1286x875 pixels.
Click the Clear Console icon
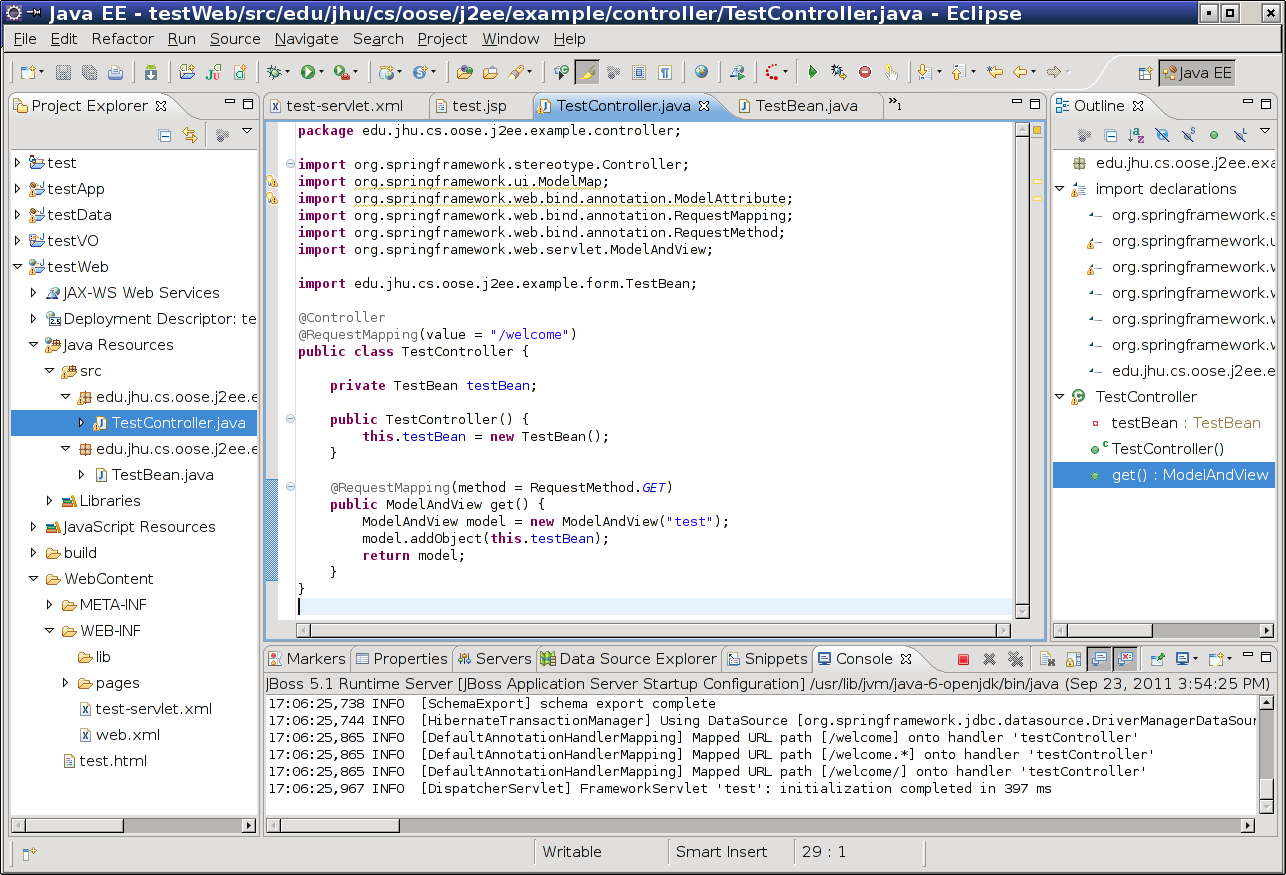point(1046,659)
